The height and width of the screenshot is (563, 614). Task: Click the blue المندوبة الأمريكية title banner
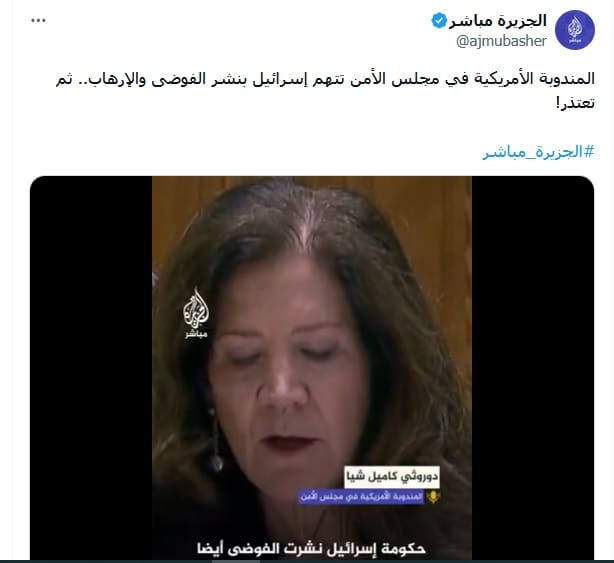tap(362, 497)
